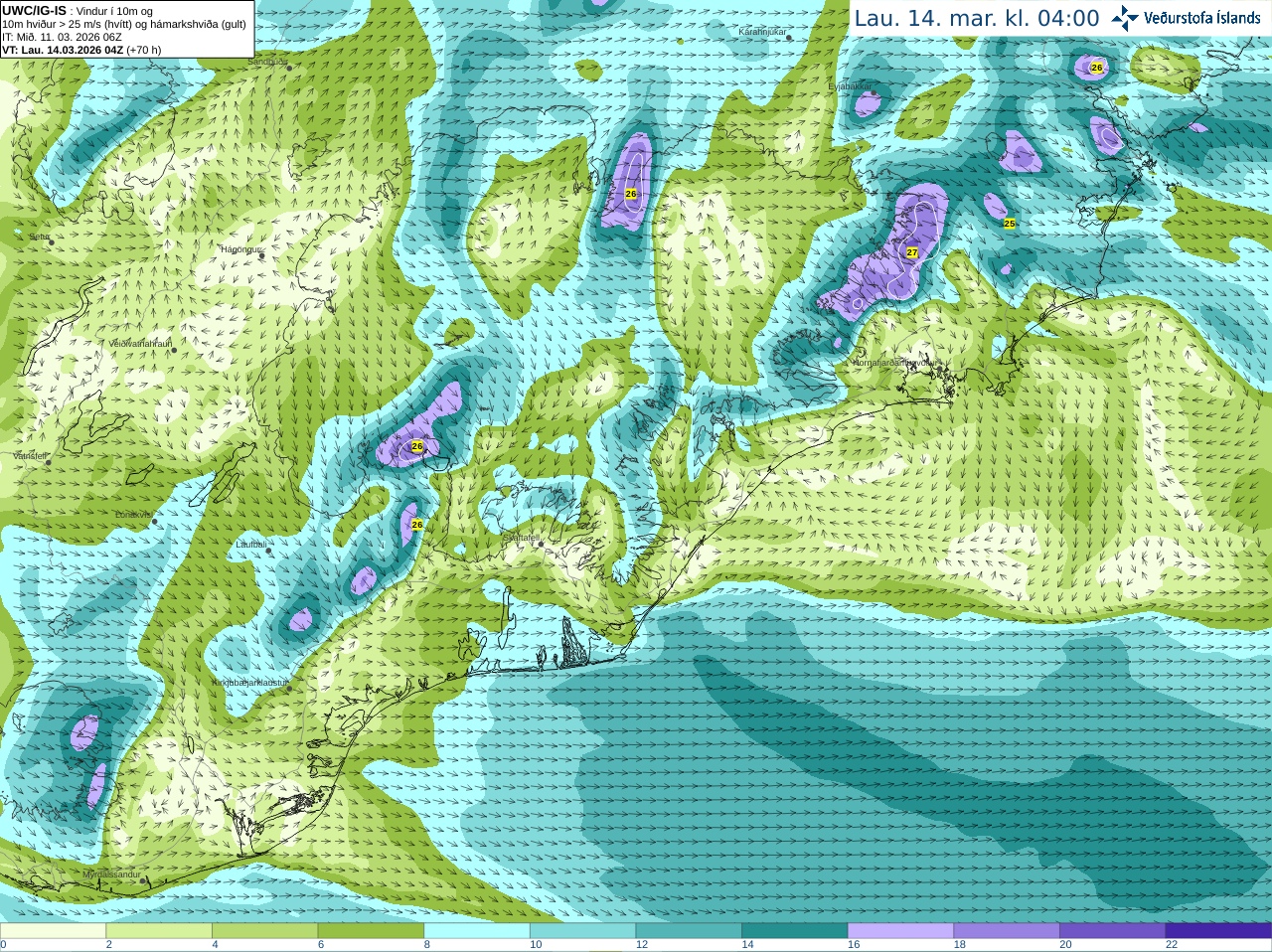Click the Lónakvísl place label

click(133, 515)
